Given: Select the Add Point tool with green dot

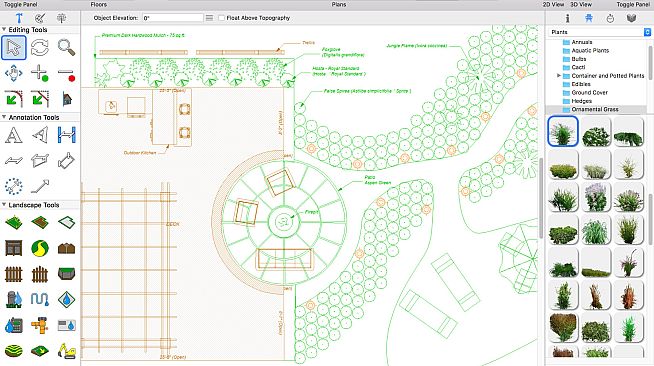Looking at the screenshot, I should (40, 73).
